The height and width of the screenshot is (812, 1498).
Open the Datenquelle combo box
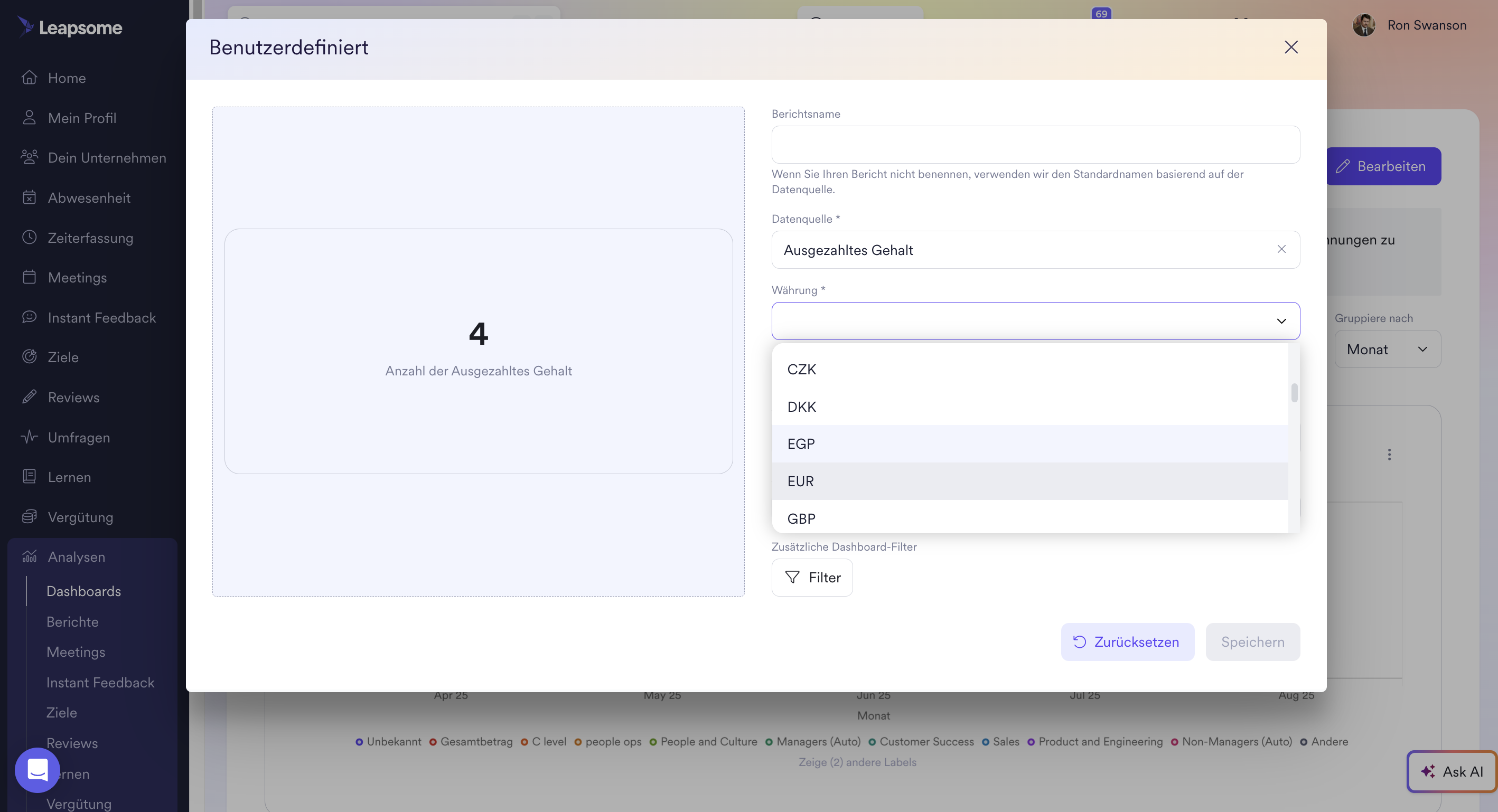click(x=1035, y=249)
